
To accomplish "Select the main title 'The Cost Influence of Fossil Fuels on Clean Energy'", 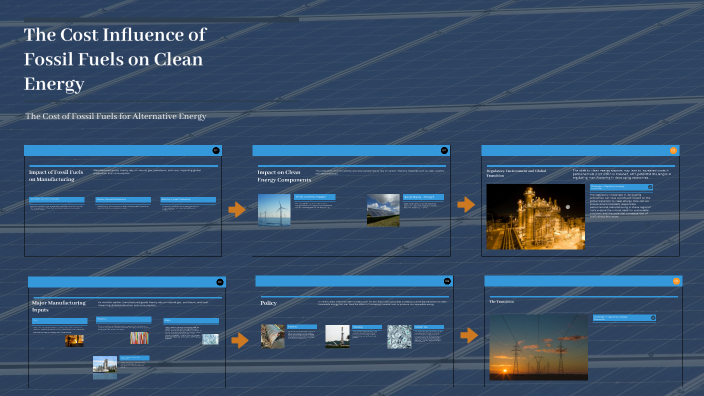I will (x=115, y=59).
